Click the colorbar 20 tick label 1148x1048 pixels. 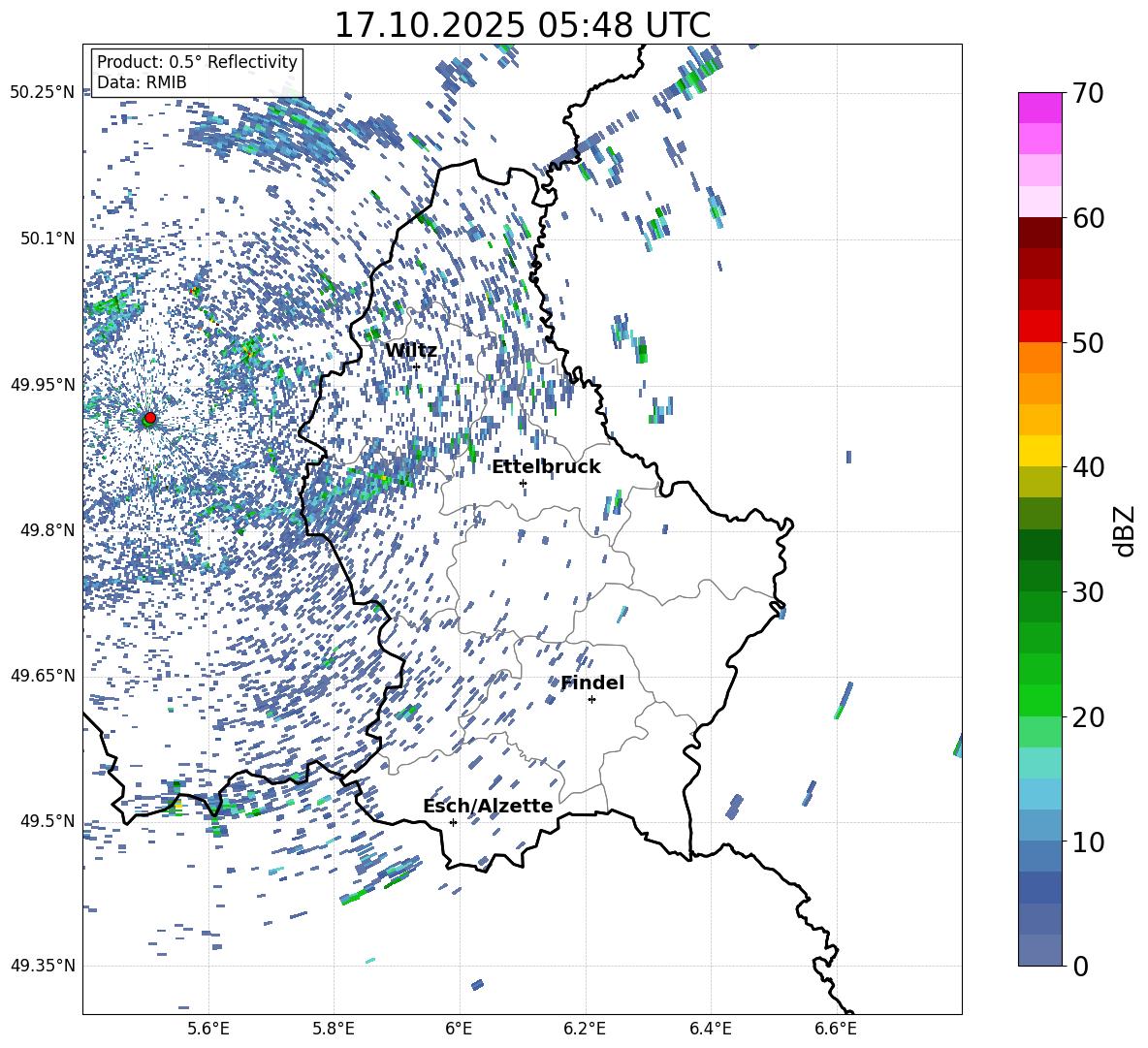(1089, 717)
